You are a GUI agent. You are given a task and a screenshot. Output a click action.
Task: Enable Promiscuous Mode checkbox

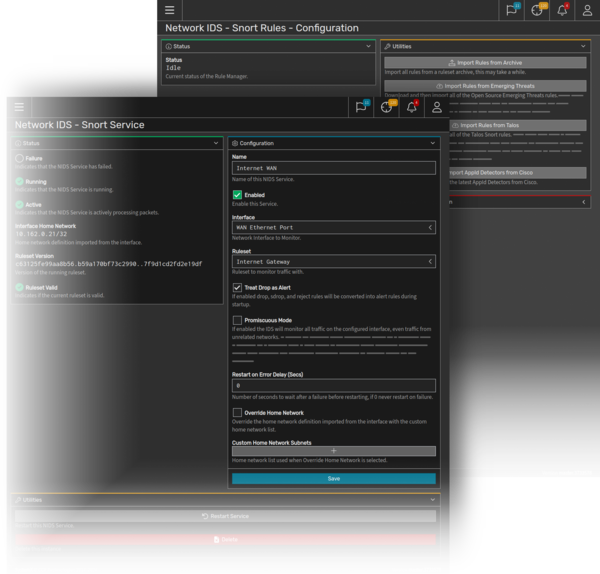[x=237, y=320]
